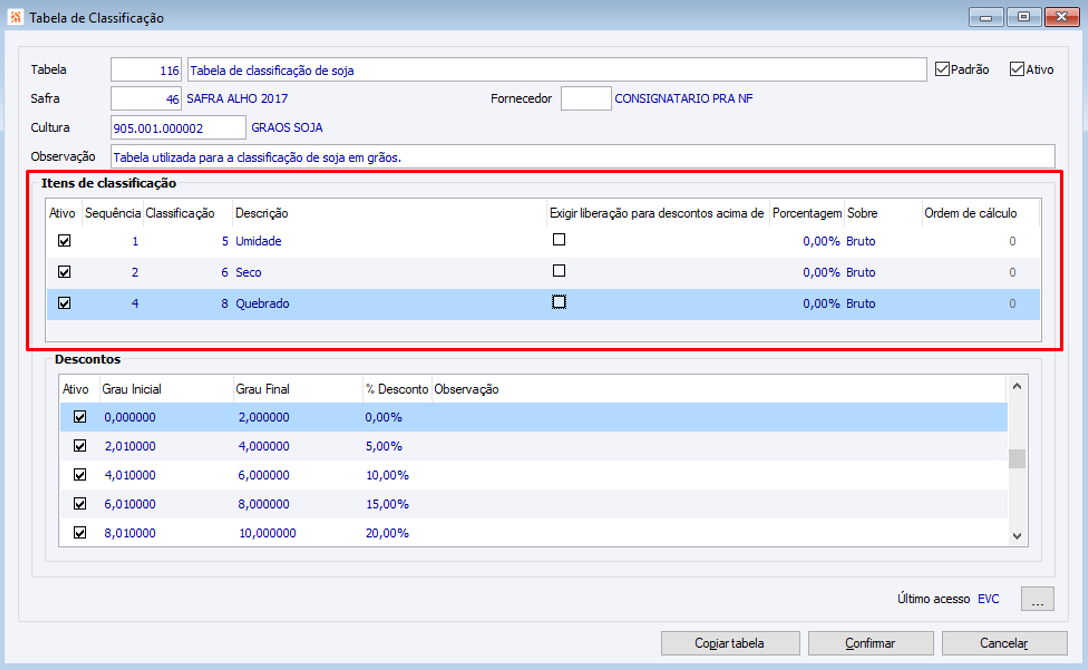
Task: Toggle the Padrão checkbox
Action: coord(942,69)
